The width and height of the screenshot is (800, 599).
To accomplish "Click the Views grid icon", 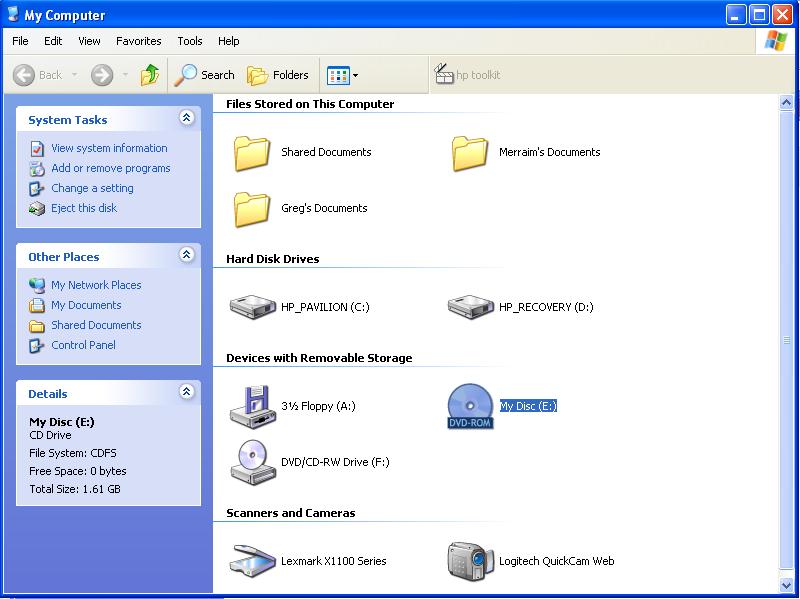I will click(x=338, y=76).
